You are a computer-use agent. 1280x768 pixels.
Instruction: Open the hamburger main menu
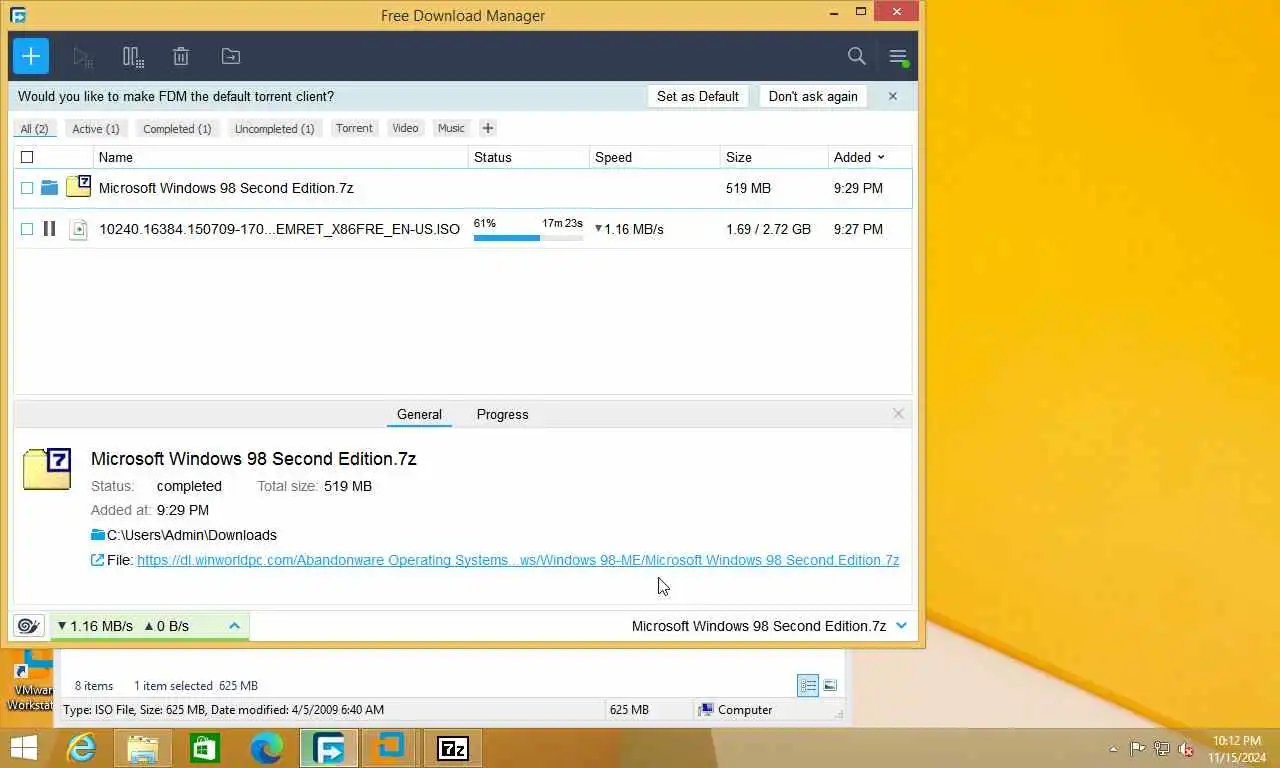[898, 57]
